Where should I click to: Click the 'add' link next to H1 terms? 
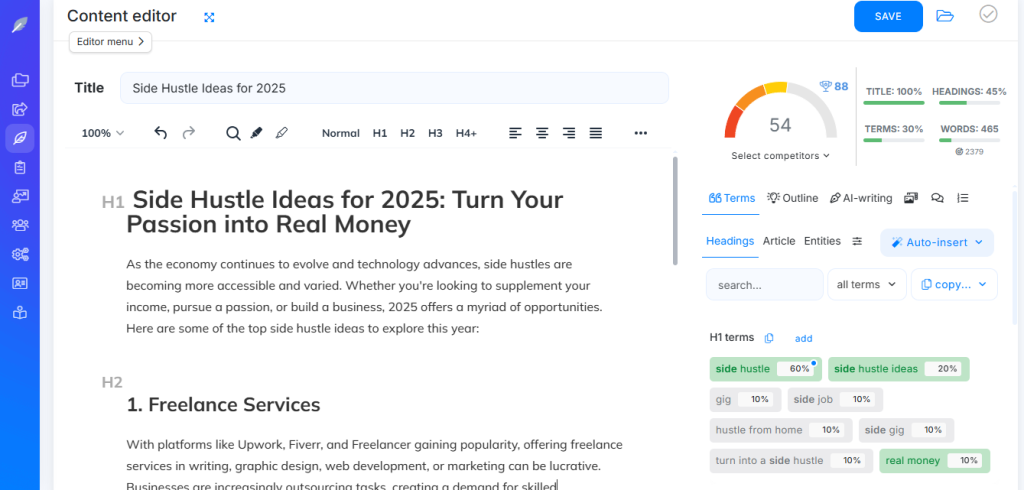(x=803, y=339)
